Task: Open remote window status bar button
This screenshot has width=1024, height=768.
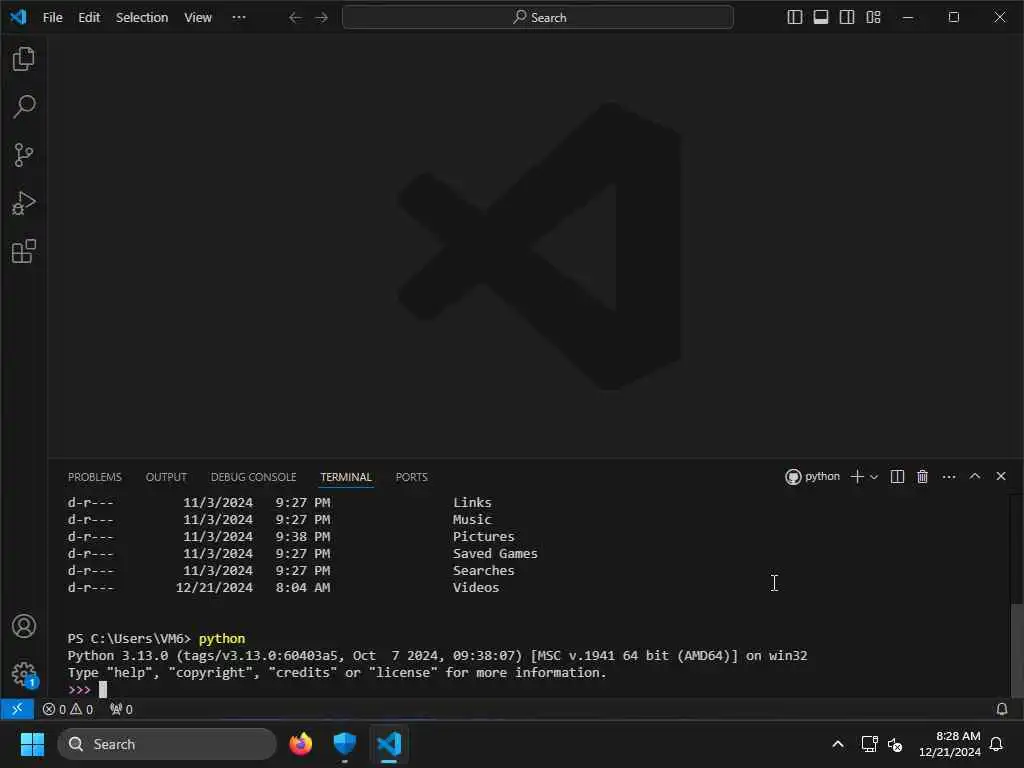Action: point(17,709)
